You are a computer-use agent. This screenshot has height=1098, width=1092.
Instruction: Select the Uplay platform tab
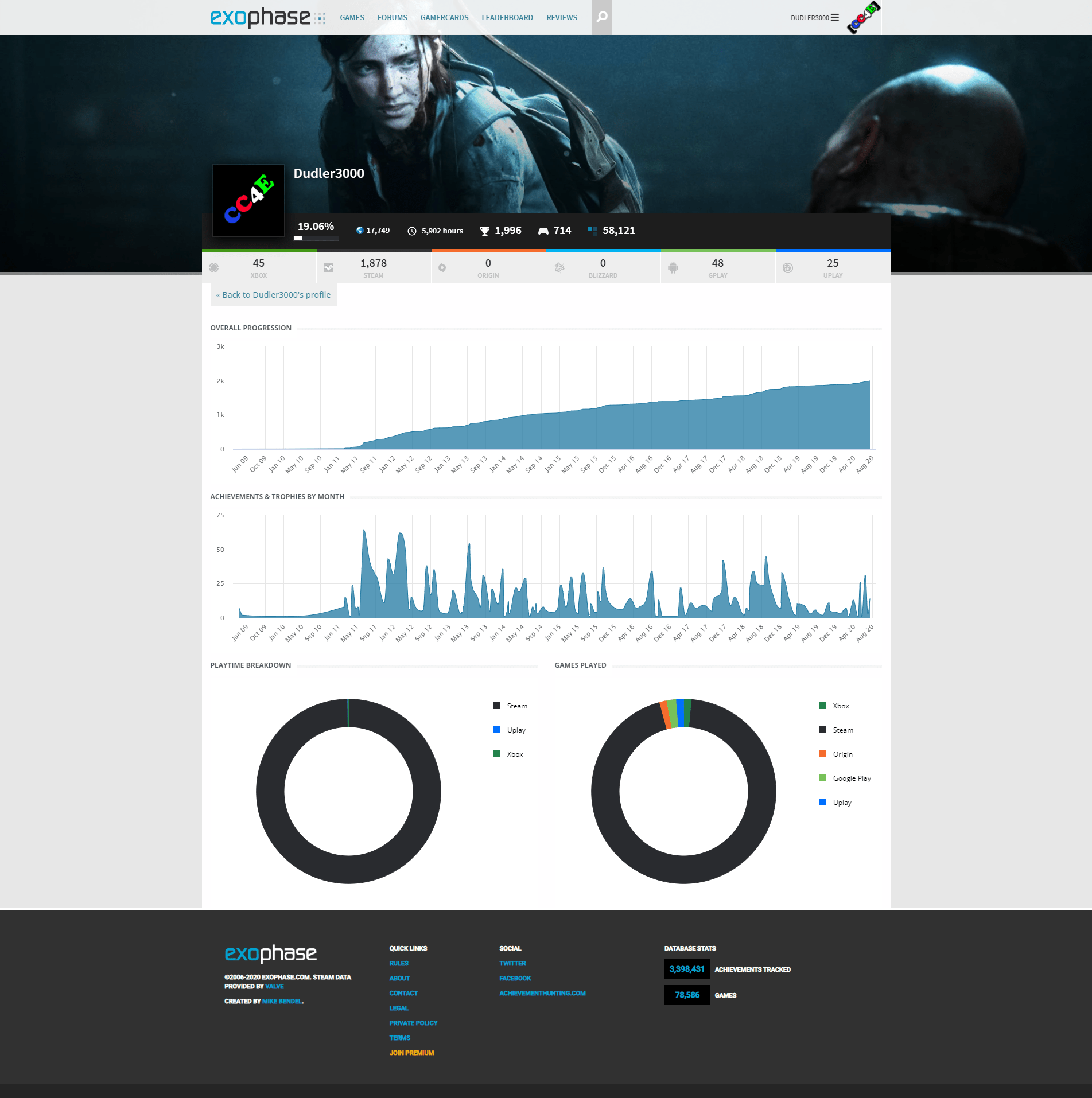click(x=833, y=267)
